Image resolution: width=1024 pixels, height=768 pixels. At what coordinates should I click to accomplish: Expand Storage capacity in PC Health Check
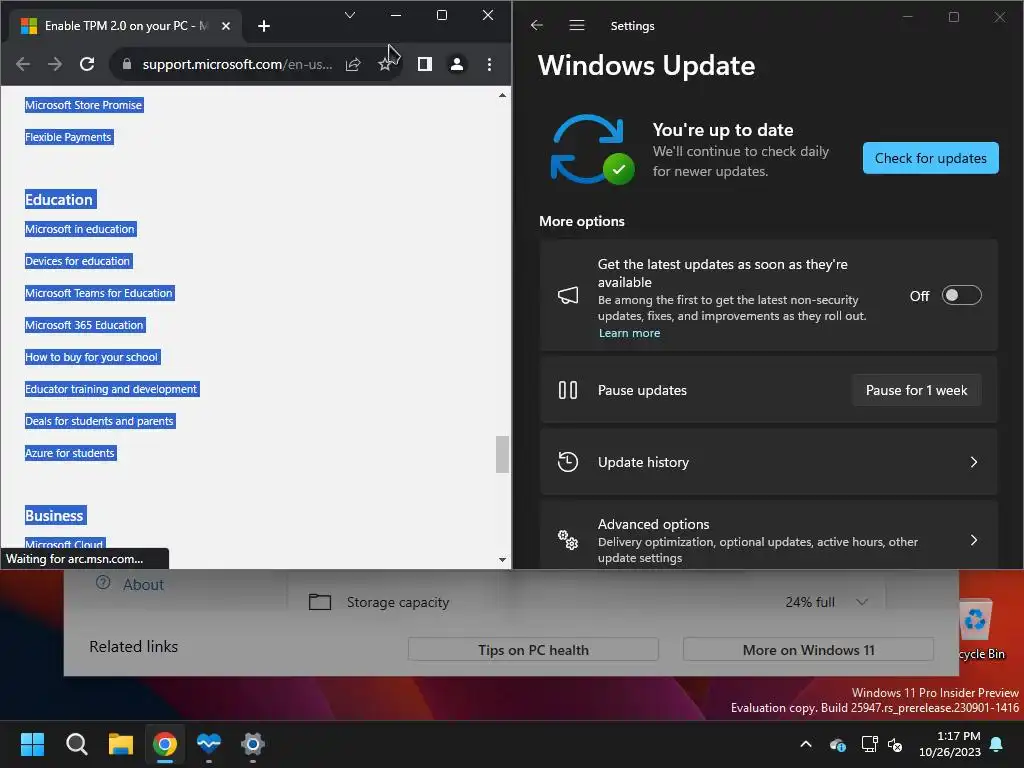(862, 602)
